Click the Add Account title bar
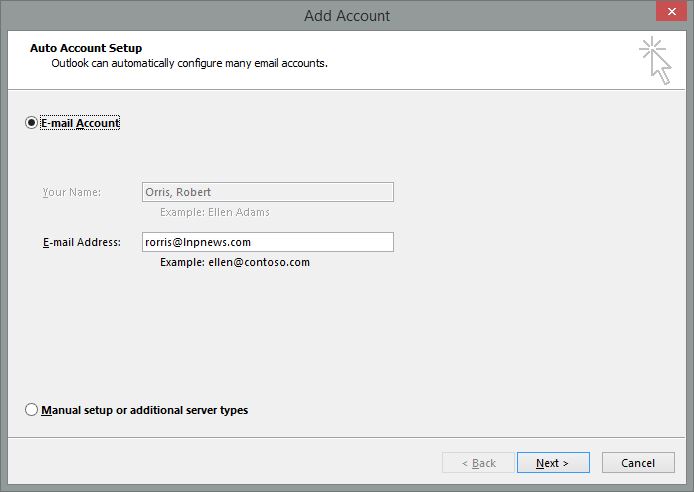The width and height of the screenshot is (694, 492). [346, 15]
